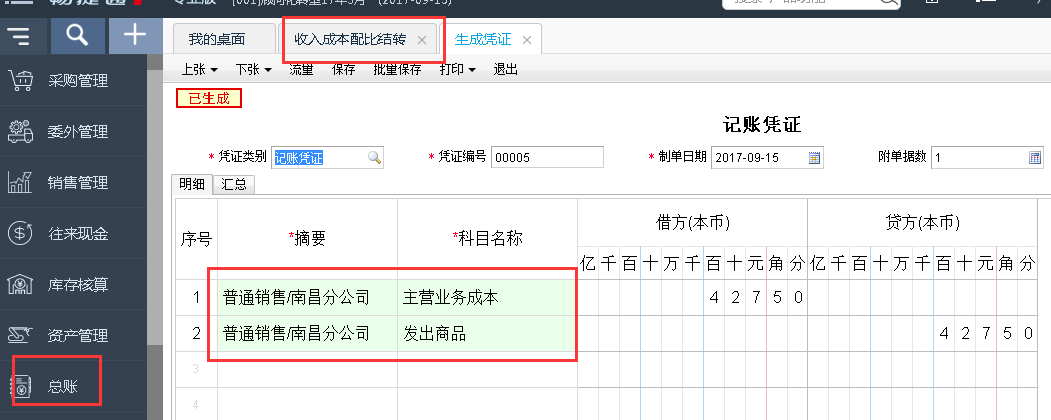The image size is (1051, 420).
Task: Click row 1 debit amount 42750
Action: (x=692, y=297)
